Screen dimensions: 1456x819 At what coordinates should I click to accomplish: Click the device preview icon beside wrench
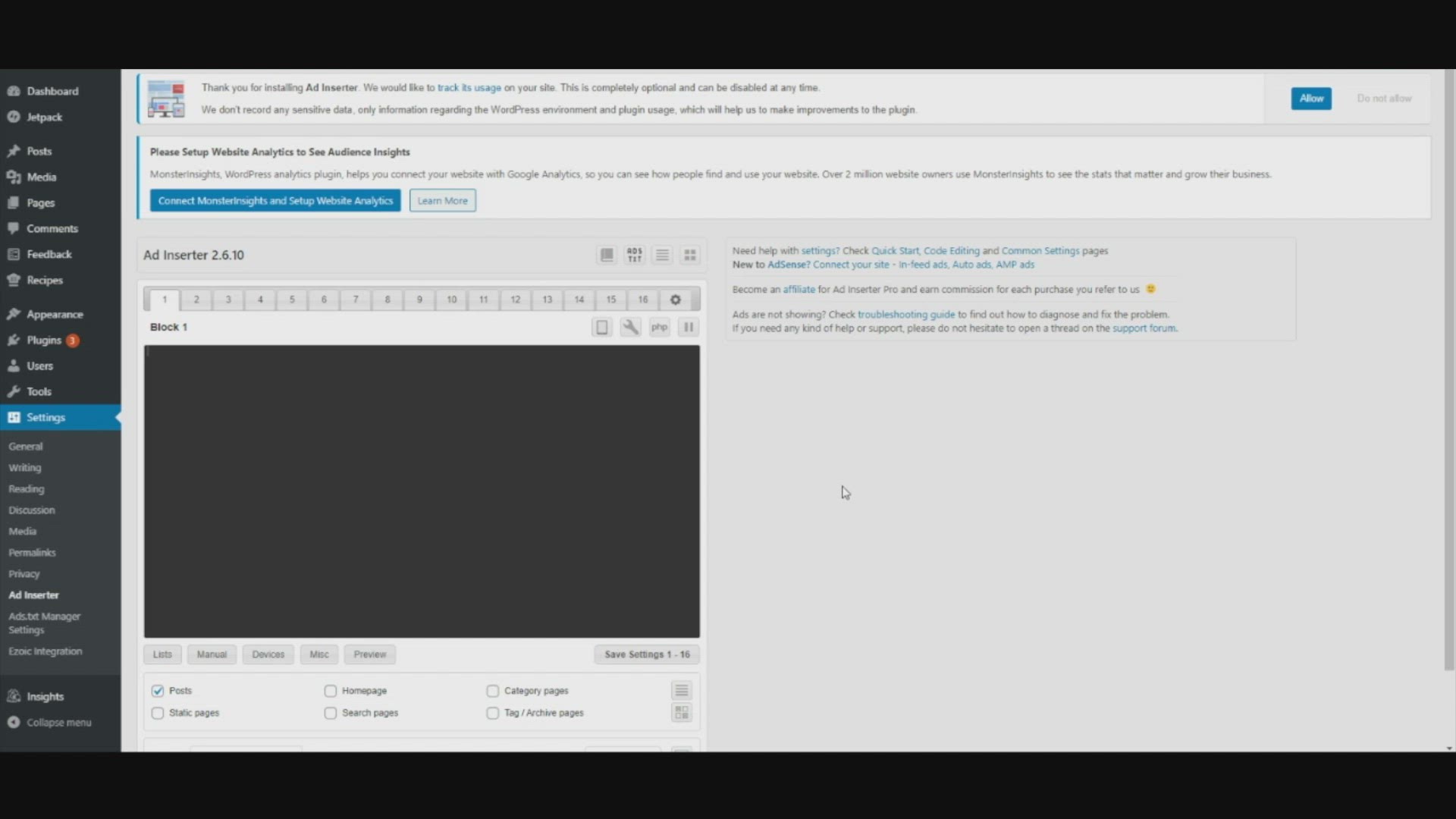point(601,327)
